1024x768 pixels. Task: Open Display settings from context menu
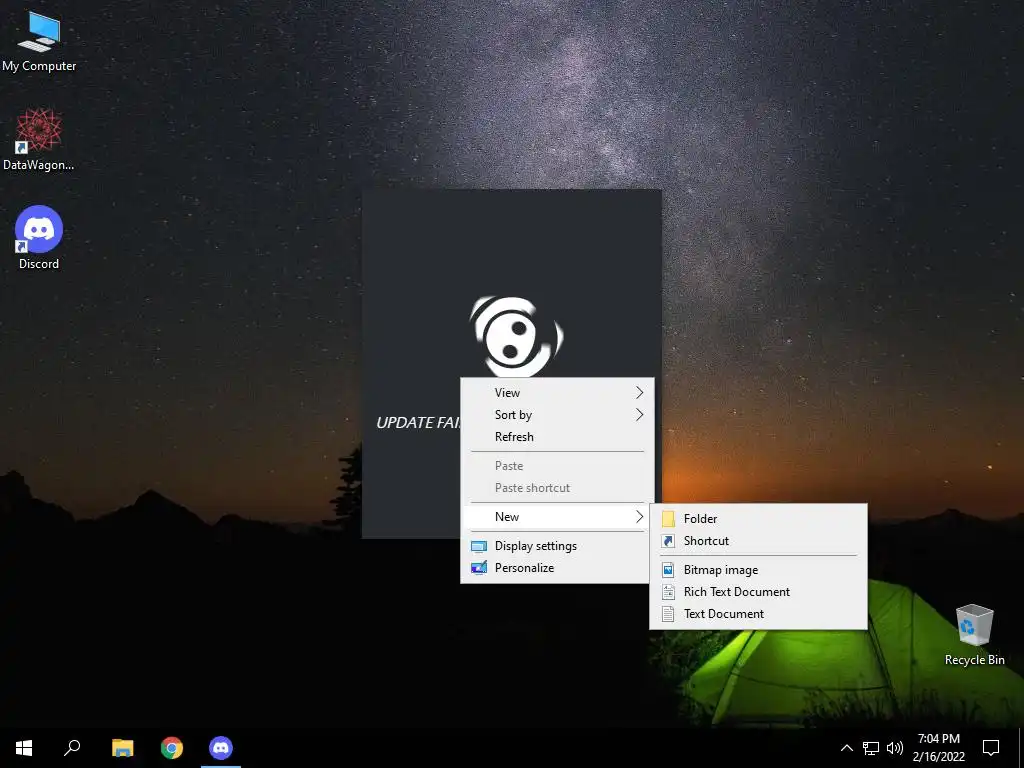pos(557,546)
